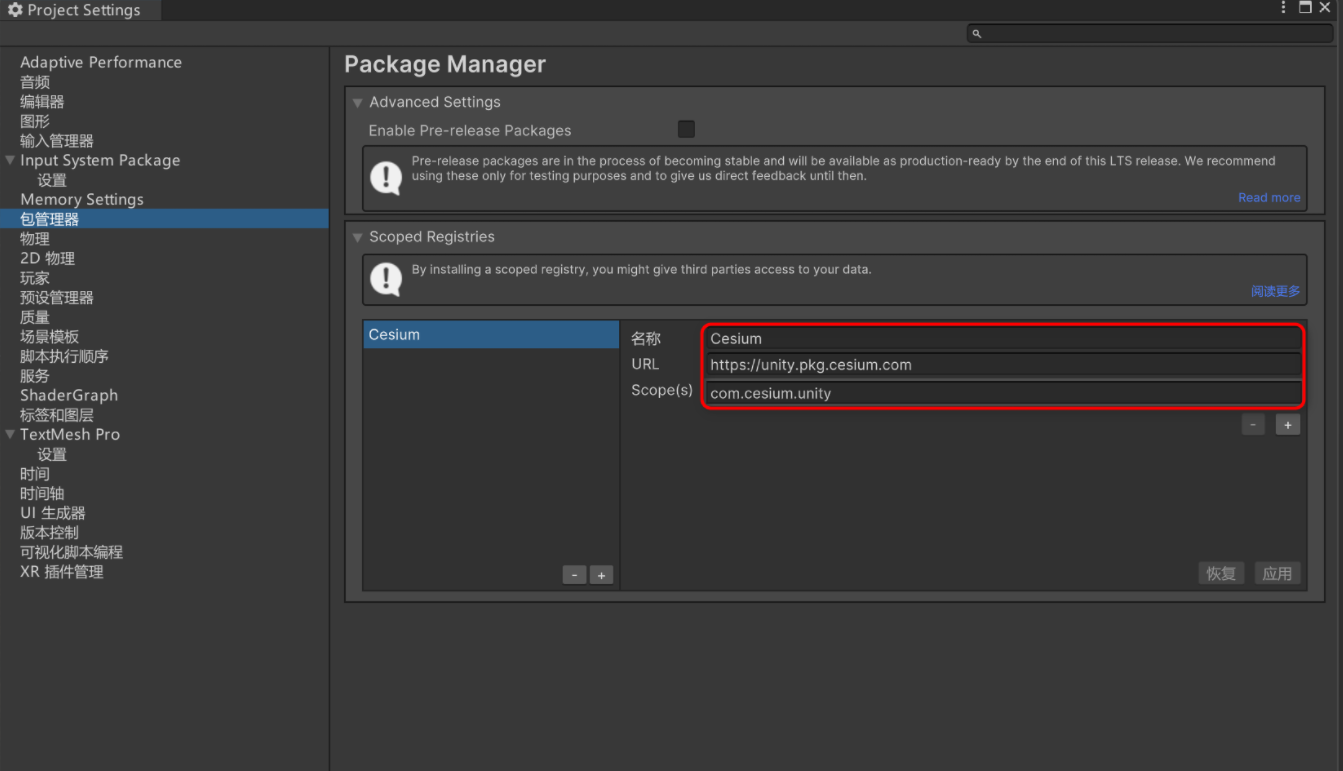Image resolution: width=1343 pixels, height=771 pixels.
Task: Click the URL field for the registry
Action: tap(1003, 365)
